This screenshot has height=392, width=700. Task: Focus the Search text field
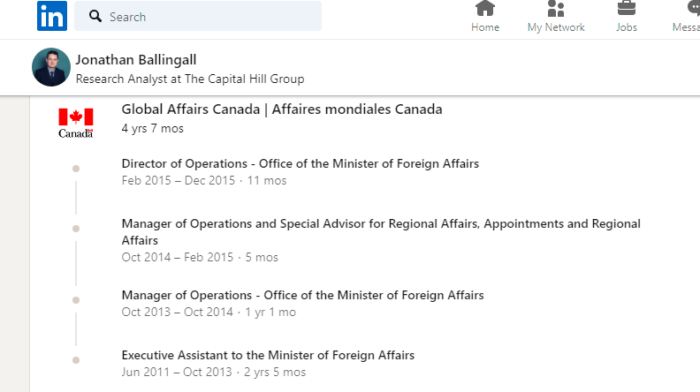[x=198, y=16]
